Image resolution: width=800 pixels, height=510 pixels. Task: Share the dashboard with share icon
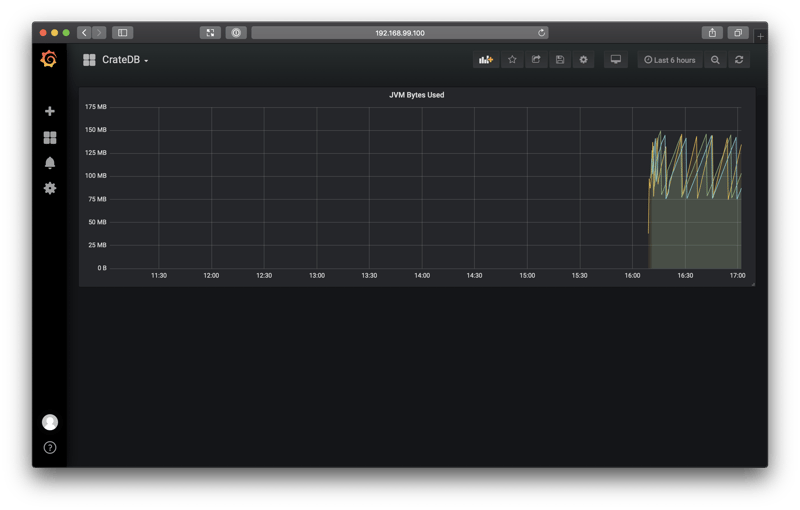pyautogui.click(x=536, y=60)
